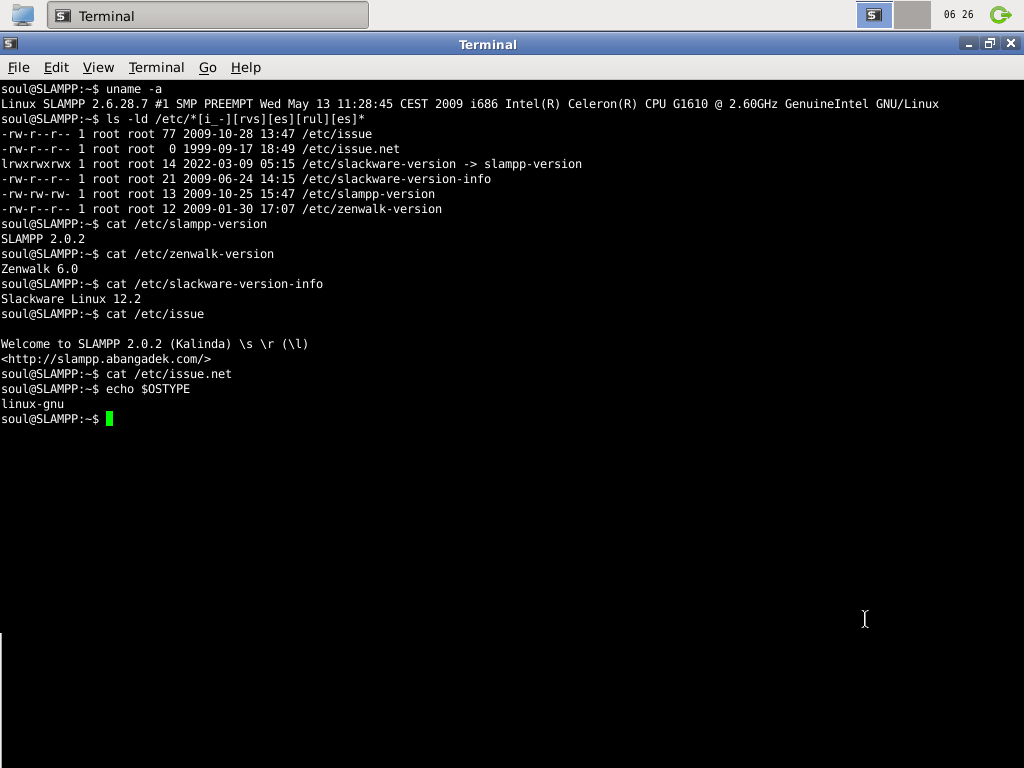Click the 06 26 panel clock
Image resolution: width=1024 pixels, height=768 pixels.
[x=958, y=15]
